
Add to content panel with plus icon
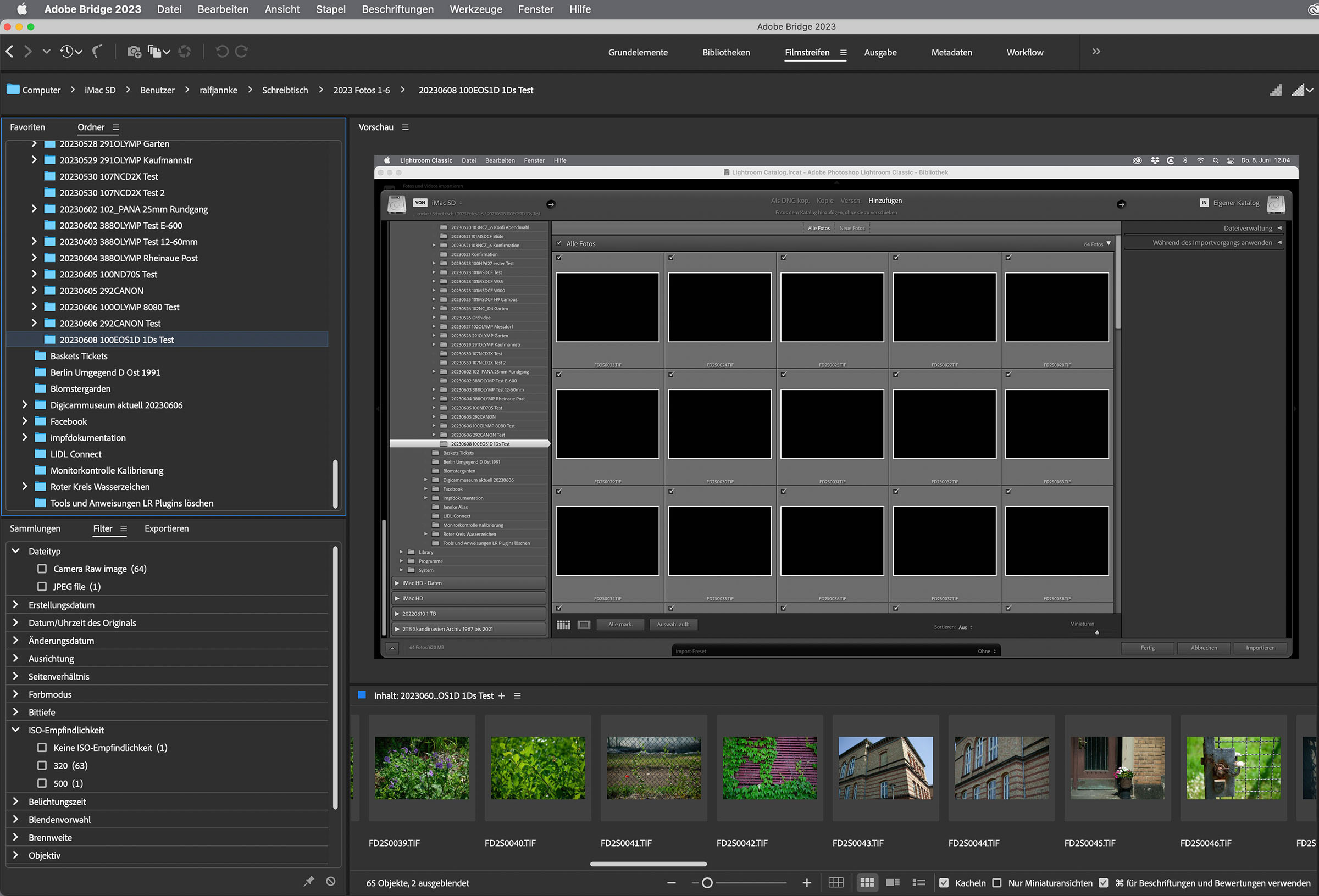tap(501, 695)
